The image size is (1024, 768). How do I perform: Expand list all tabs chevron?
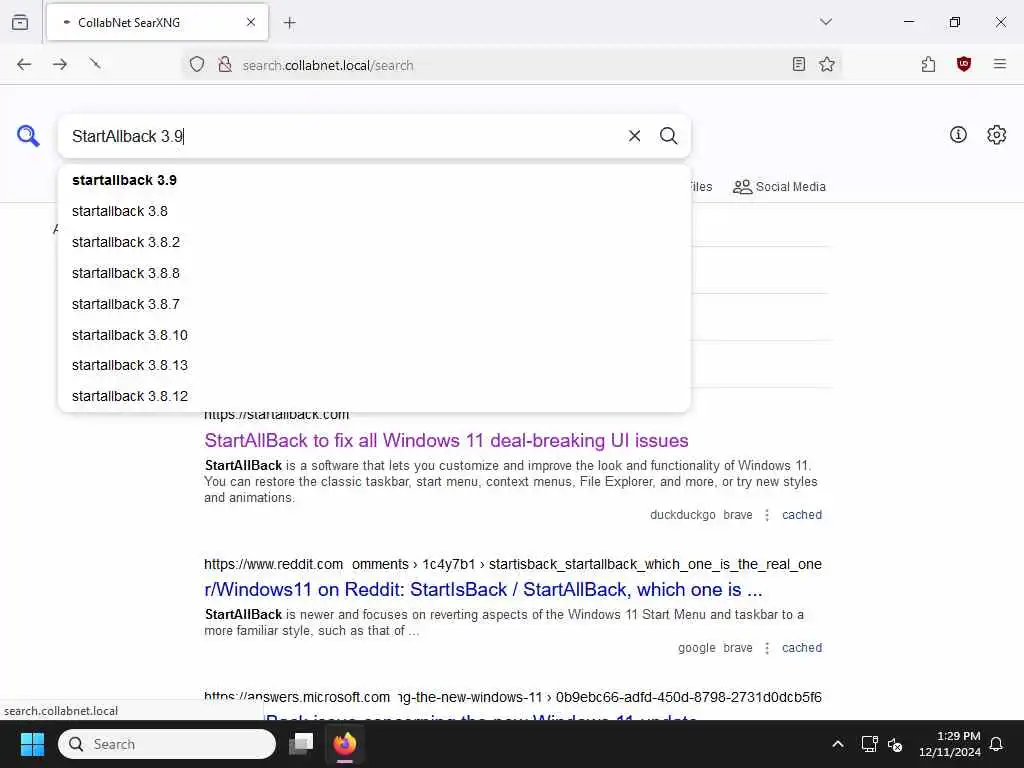[x=825, y=22]
